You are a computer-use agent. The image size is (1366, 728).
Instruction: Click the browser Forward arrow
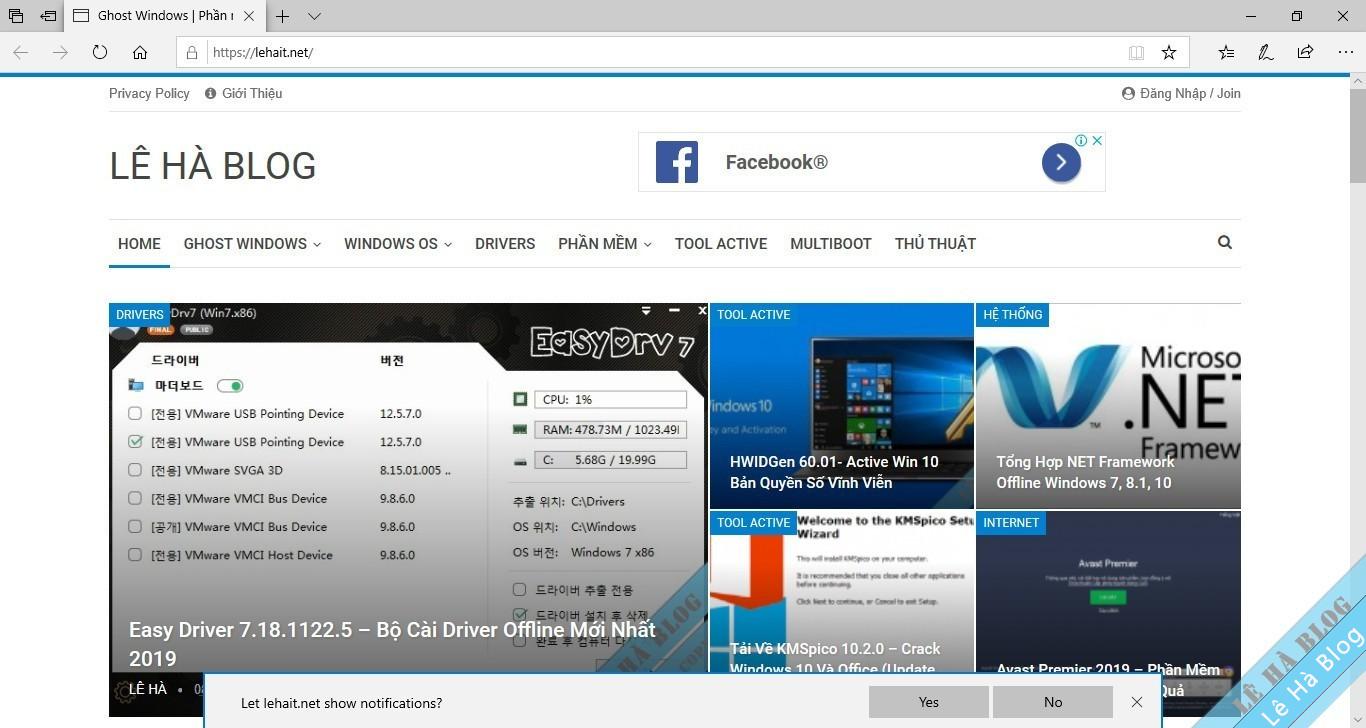point(60,52)
